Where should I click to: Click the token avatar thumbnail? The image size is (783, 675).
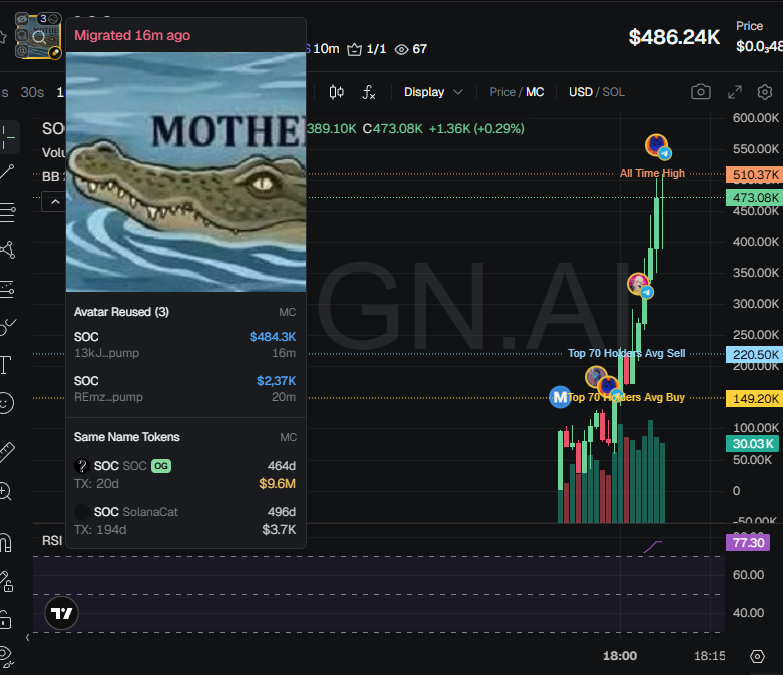pyautogui.click(x=38, y=36)
